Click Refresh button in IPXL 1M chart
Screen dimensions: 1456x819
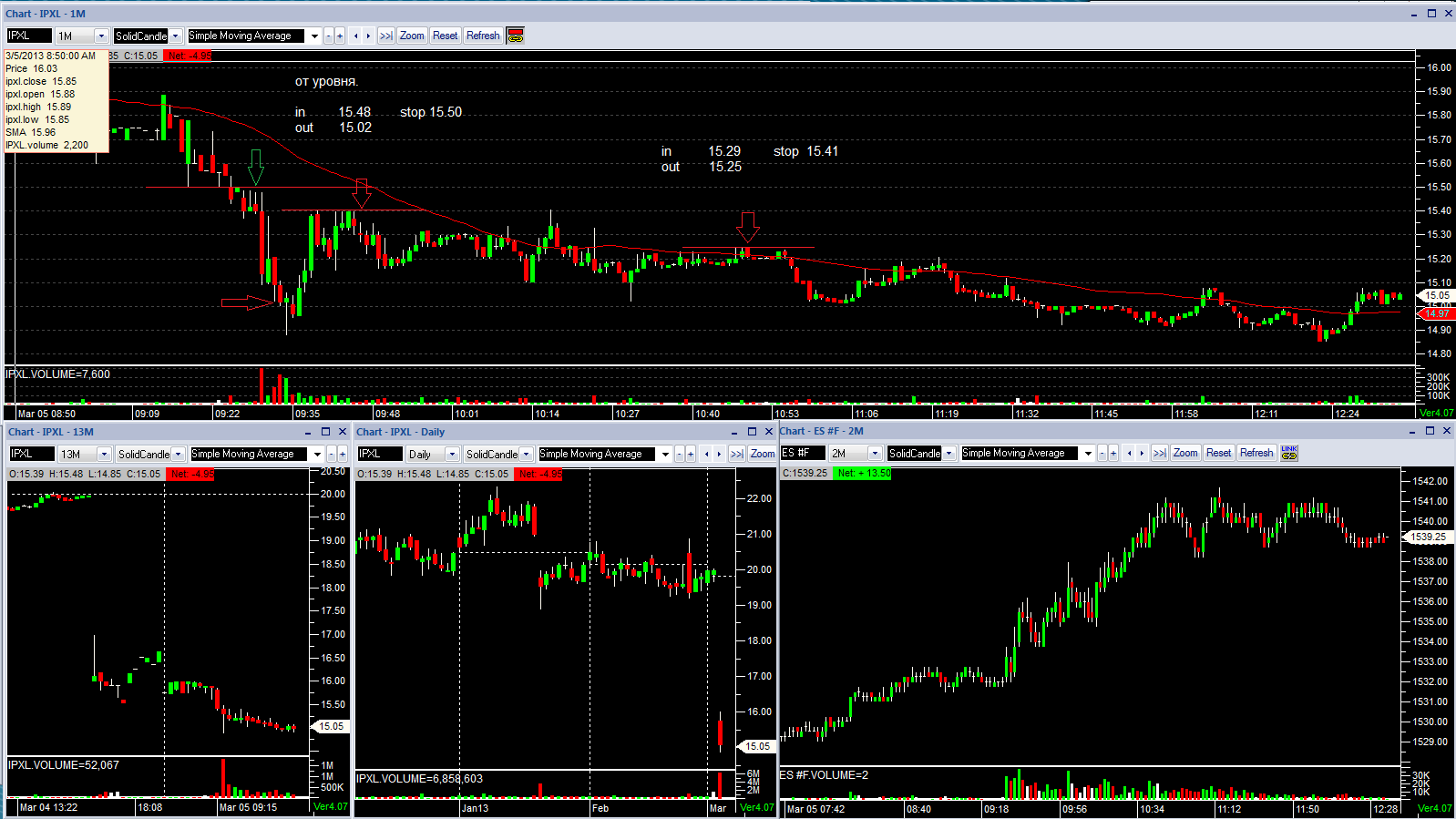click(x=483, y=36)
